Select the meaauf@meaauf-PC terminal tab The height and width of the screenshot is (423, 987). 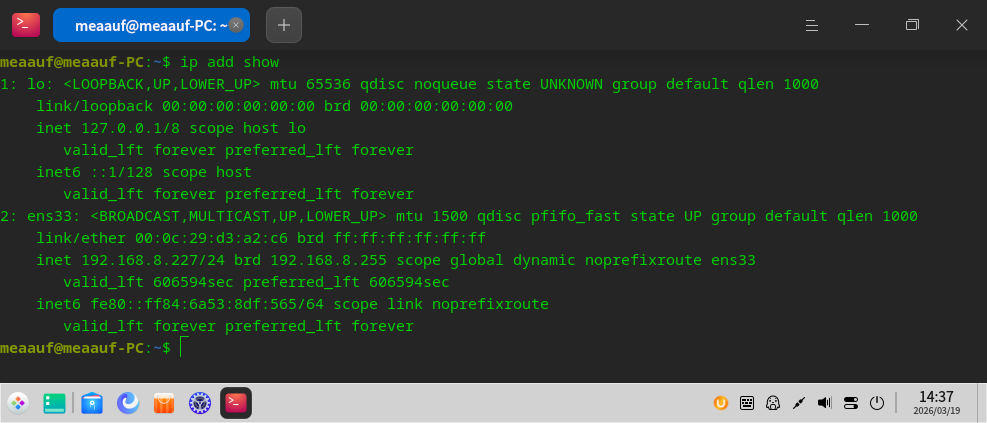pos(145,25)
